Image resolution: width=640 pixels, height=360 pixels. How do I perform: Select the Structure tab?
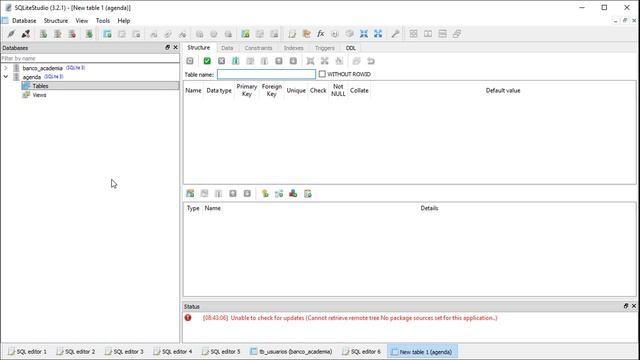(199, 48)
